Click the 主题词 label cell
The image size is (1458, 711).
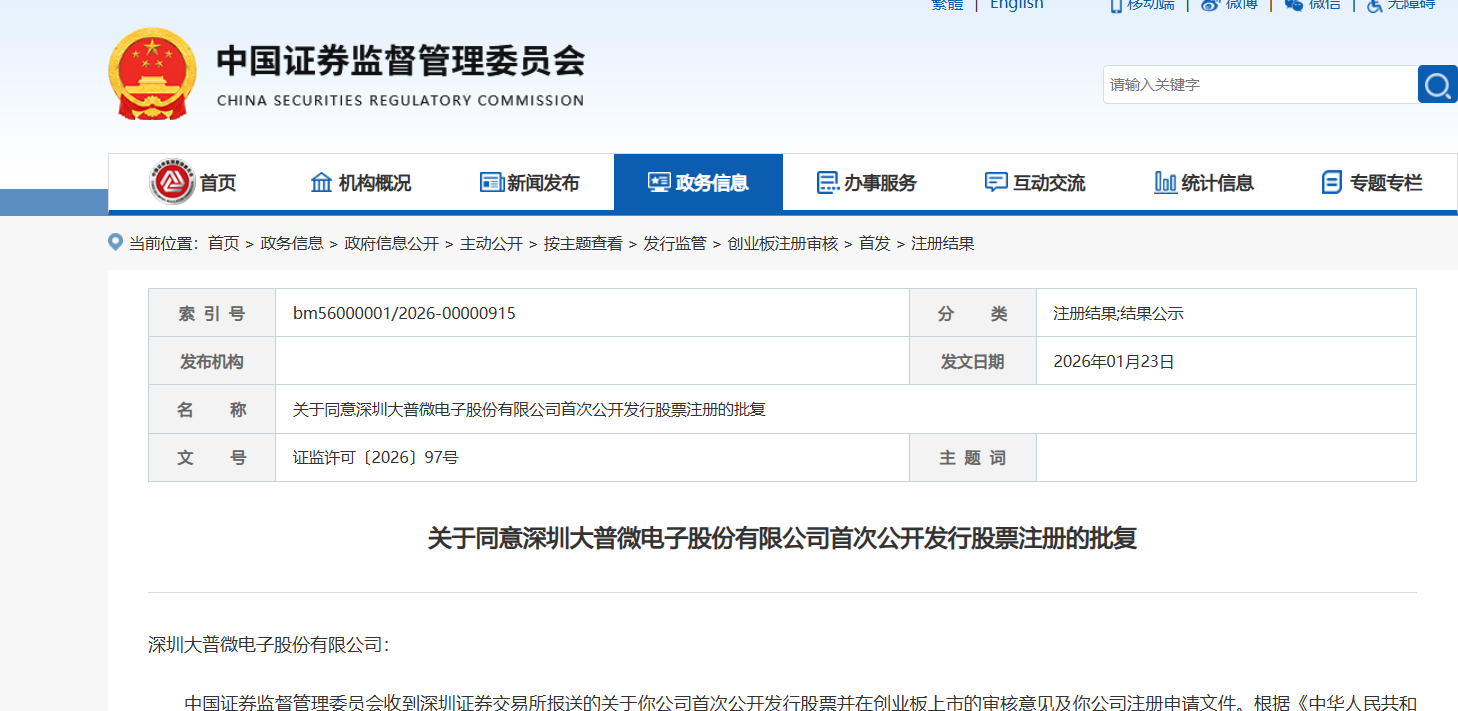[973, 457]
